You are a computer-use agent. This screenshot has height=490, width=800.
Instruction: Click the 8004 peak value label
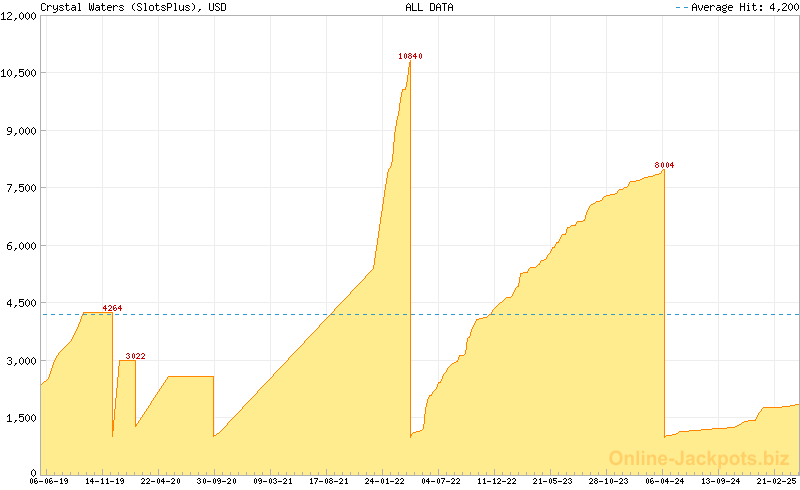[x=664, y=164]
